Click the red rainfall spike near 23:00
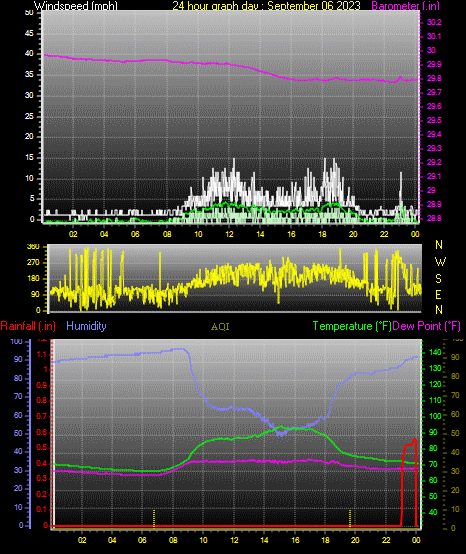 pyautogui.click(x=409, y=483)
